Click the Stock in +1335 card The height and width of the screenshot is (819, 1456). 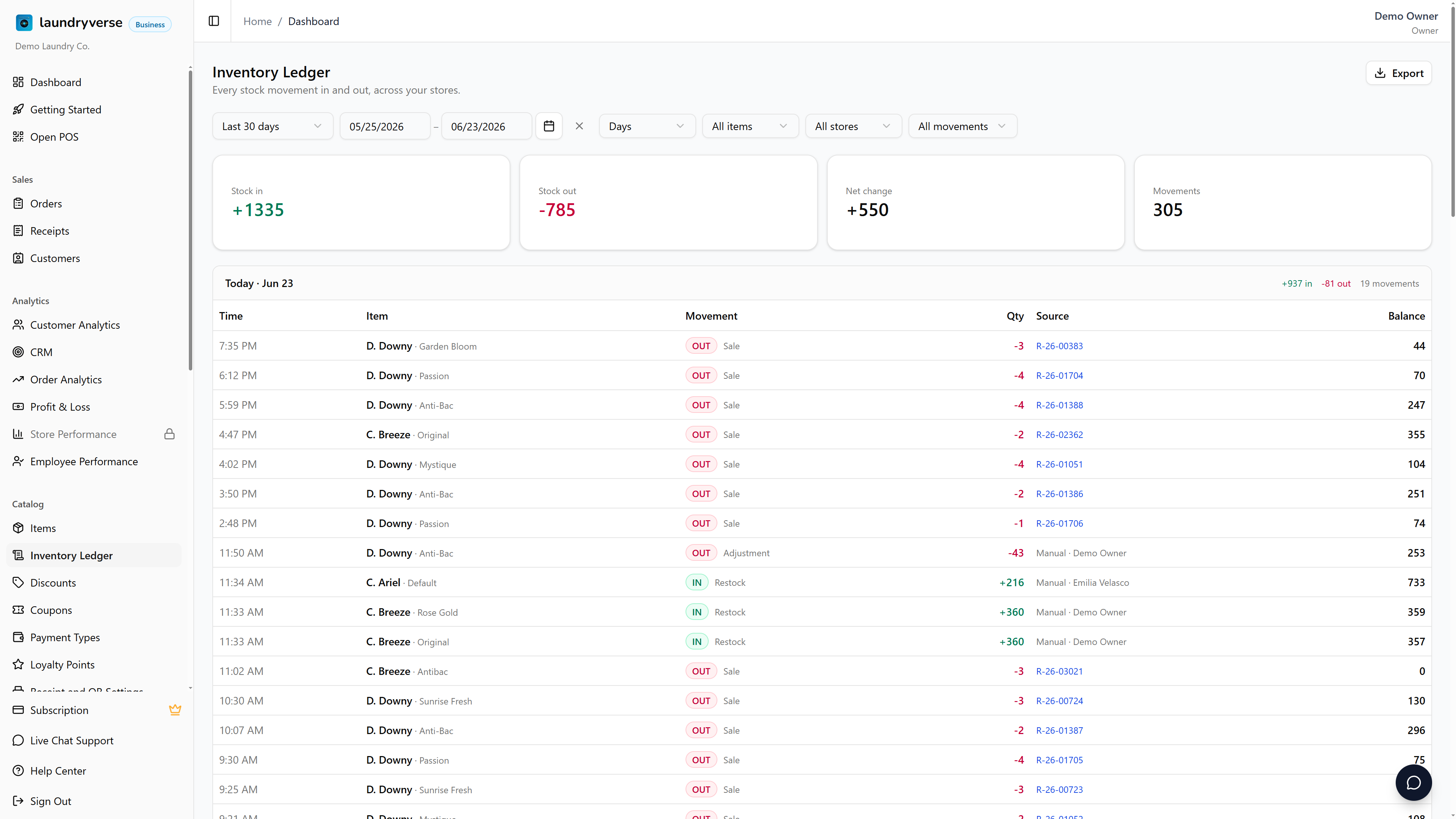361,202
